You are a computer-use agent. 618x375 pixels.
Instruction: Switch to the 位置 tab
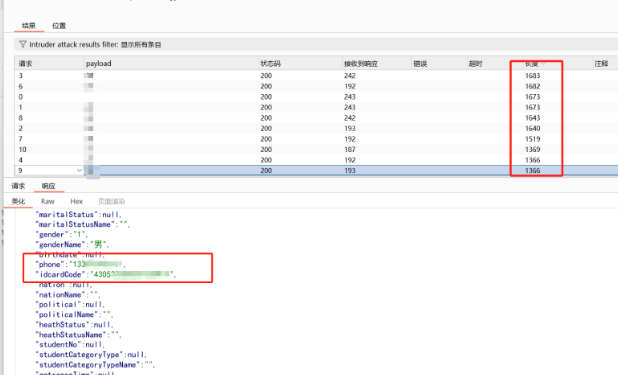pyautogui.click(x=59, y=26)
